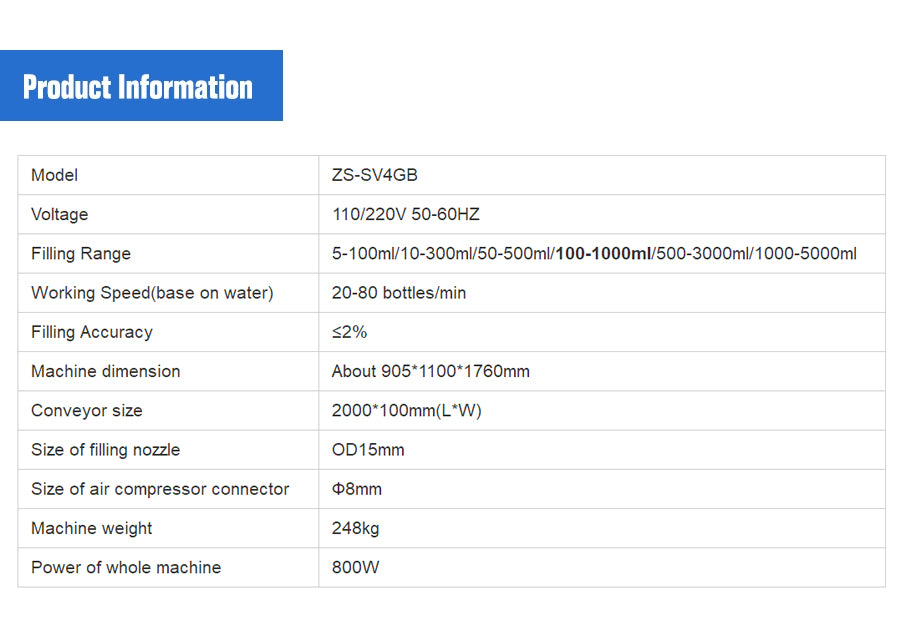Click the Filling Accuracy label
Screen dimensions: 900x621
tap(92, 332)
